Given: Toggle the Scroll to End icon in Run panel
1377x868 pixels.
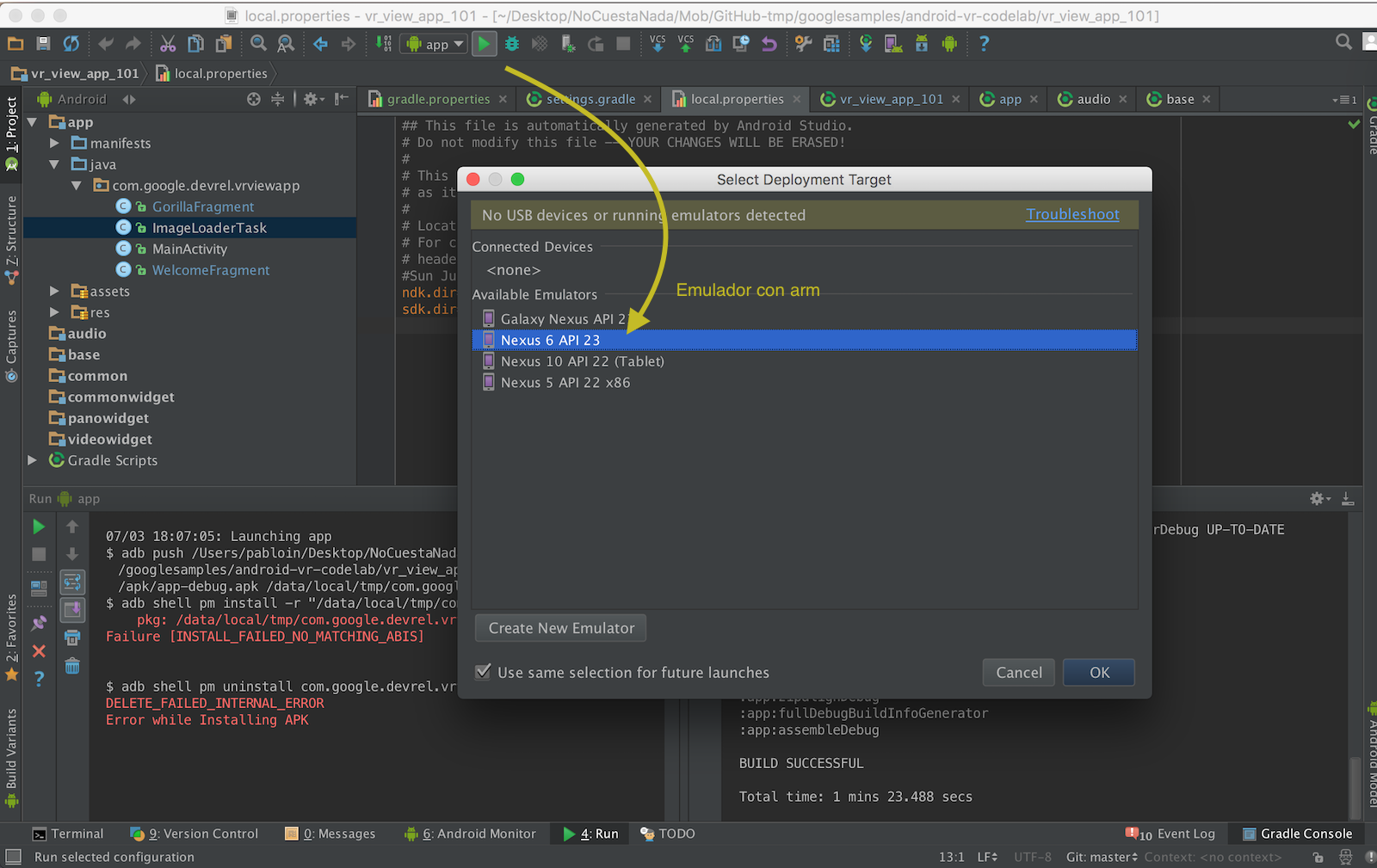Looking at the screenshot, I should tap(72, 610).
